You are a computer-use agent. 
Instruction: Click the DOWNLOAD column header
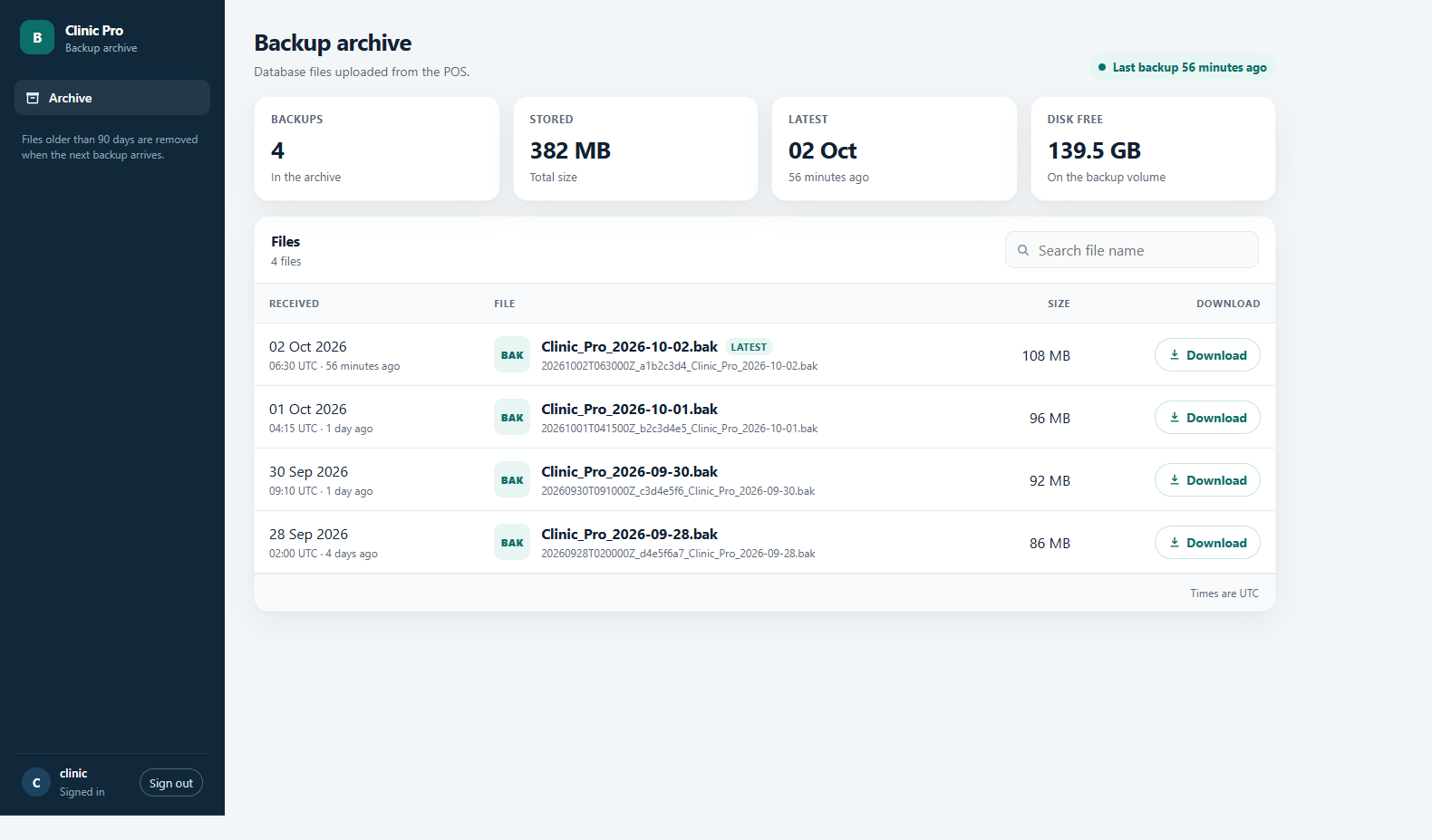point(1228,304)
